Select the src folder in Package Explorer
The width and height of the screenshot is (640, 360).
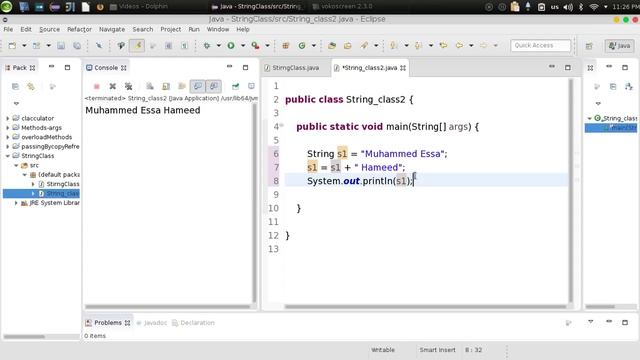30,165
